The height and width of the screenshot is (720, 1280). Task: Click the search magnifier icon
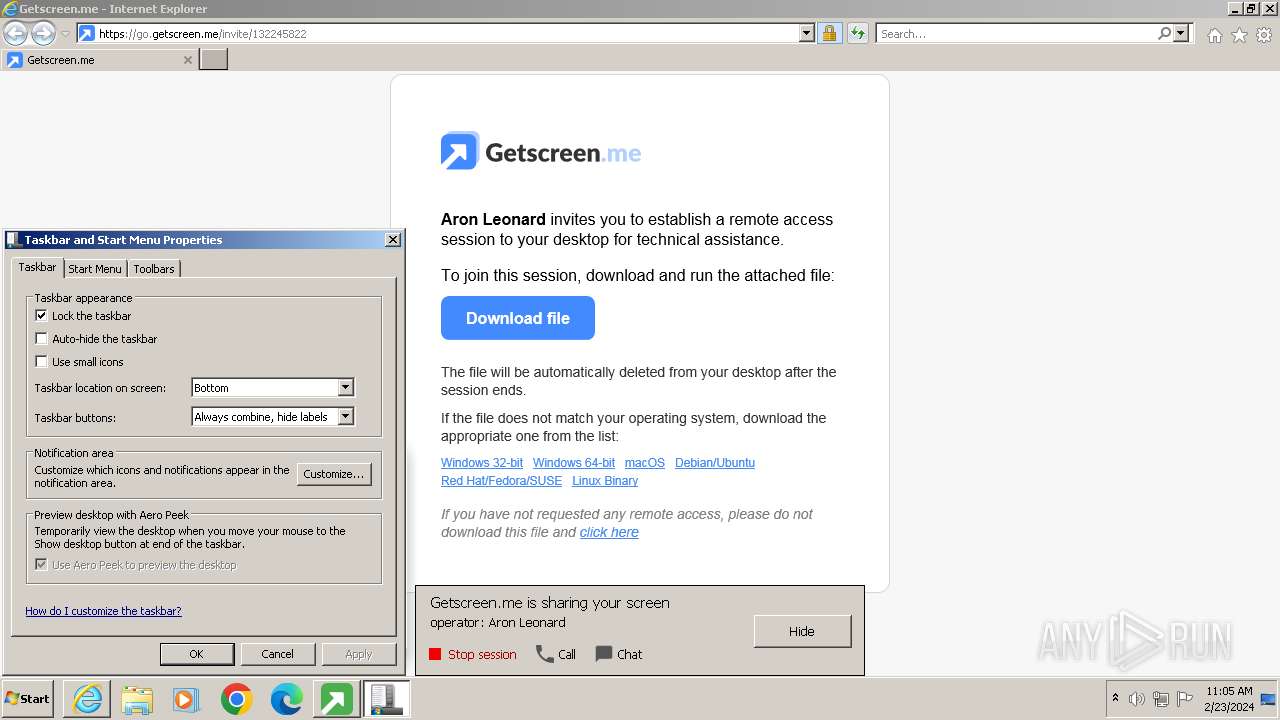click(1164, 33)
